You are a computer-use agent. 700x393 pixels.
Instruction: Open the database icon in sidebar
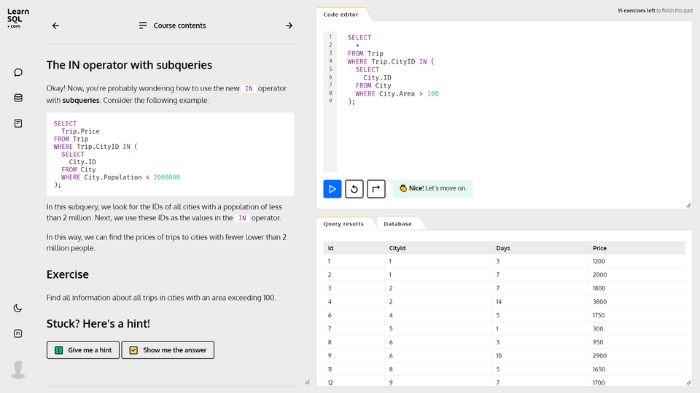coord(18,98)
